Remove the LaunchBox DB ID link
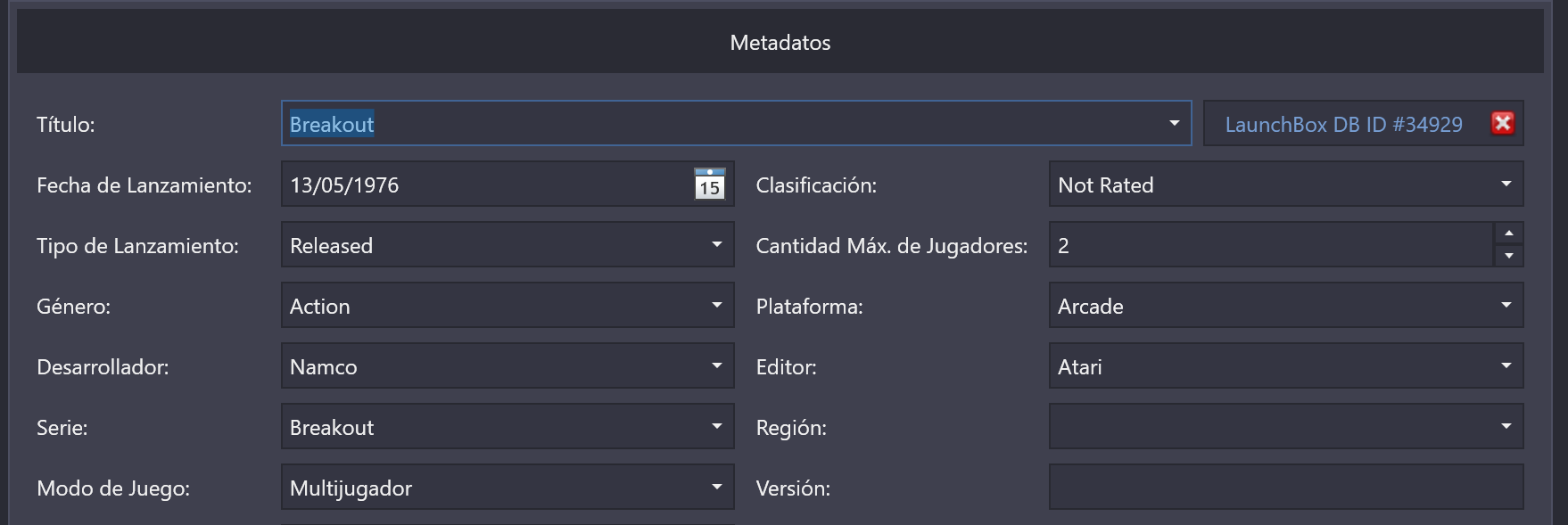Viewport: 1568px width, 525px height. (1503, 123)
